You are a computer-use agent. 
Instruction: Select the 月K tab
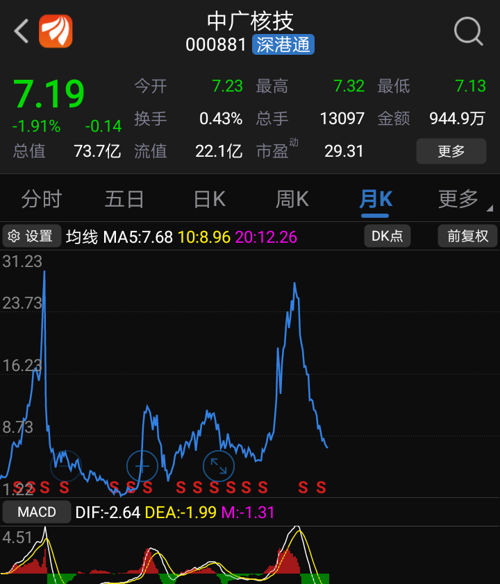pyautogui.click(x=376, y=199)
